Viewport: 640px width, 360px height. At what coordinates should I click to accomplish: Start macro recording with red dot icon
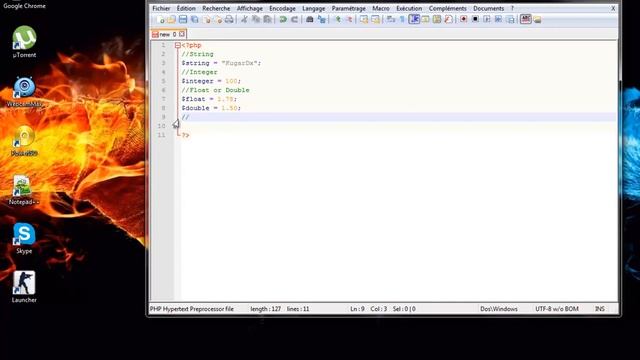(463, 19)
